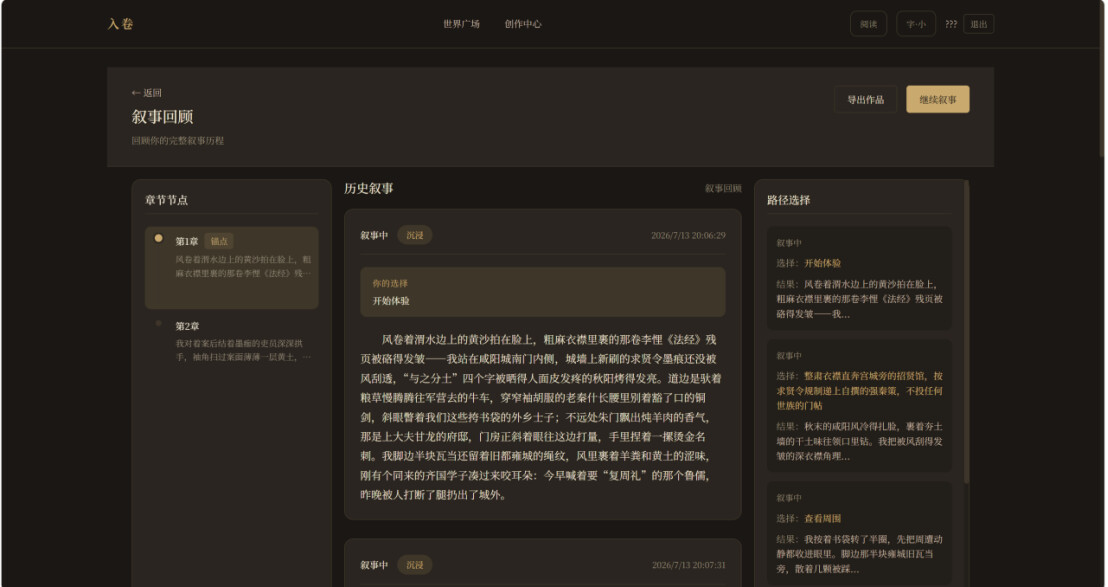This screenshot has height=587, width=1108.
Task: Click the ← 返回 back link
Action: click(x=146, y=93)
